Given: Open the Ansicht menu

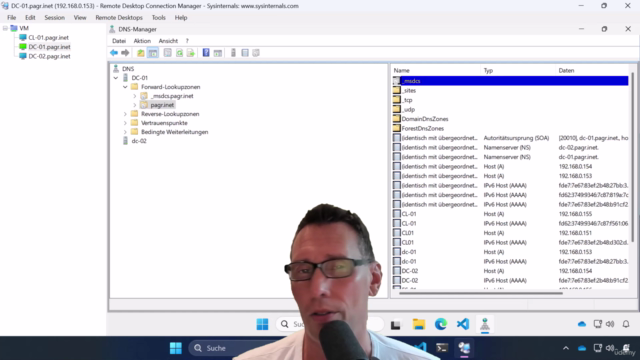Looking at the screenshot, I should [168, 41].
